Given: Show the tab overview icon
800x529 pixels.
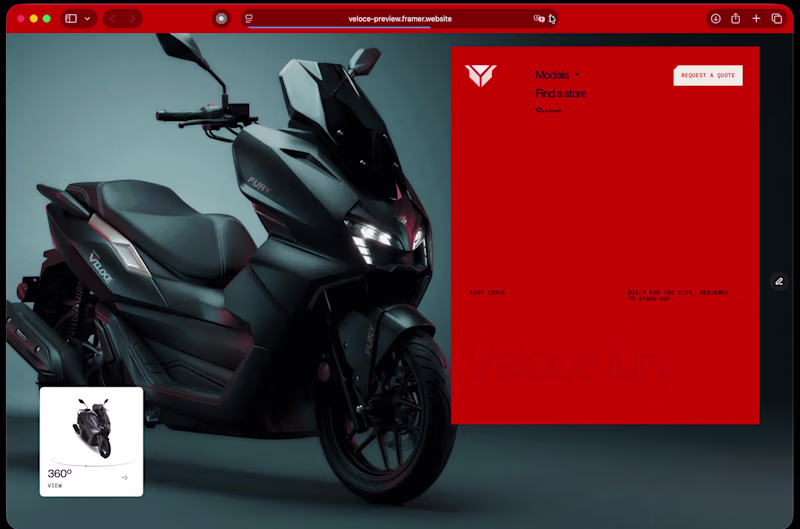Looking at the screenshot, I should [x=777, y=19].
